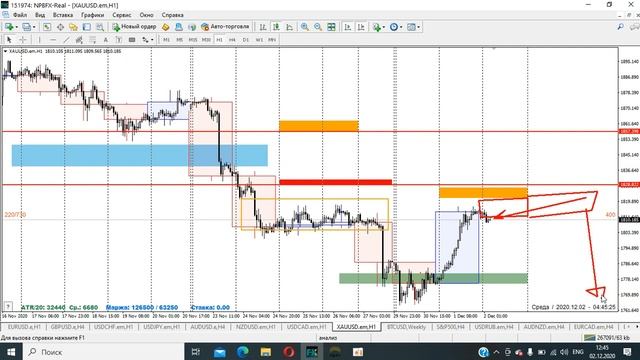Zoom in on the chart

304,27
